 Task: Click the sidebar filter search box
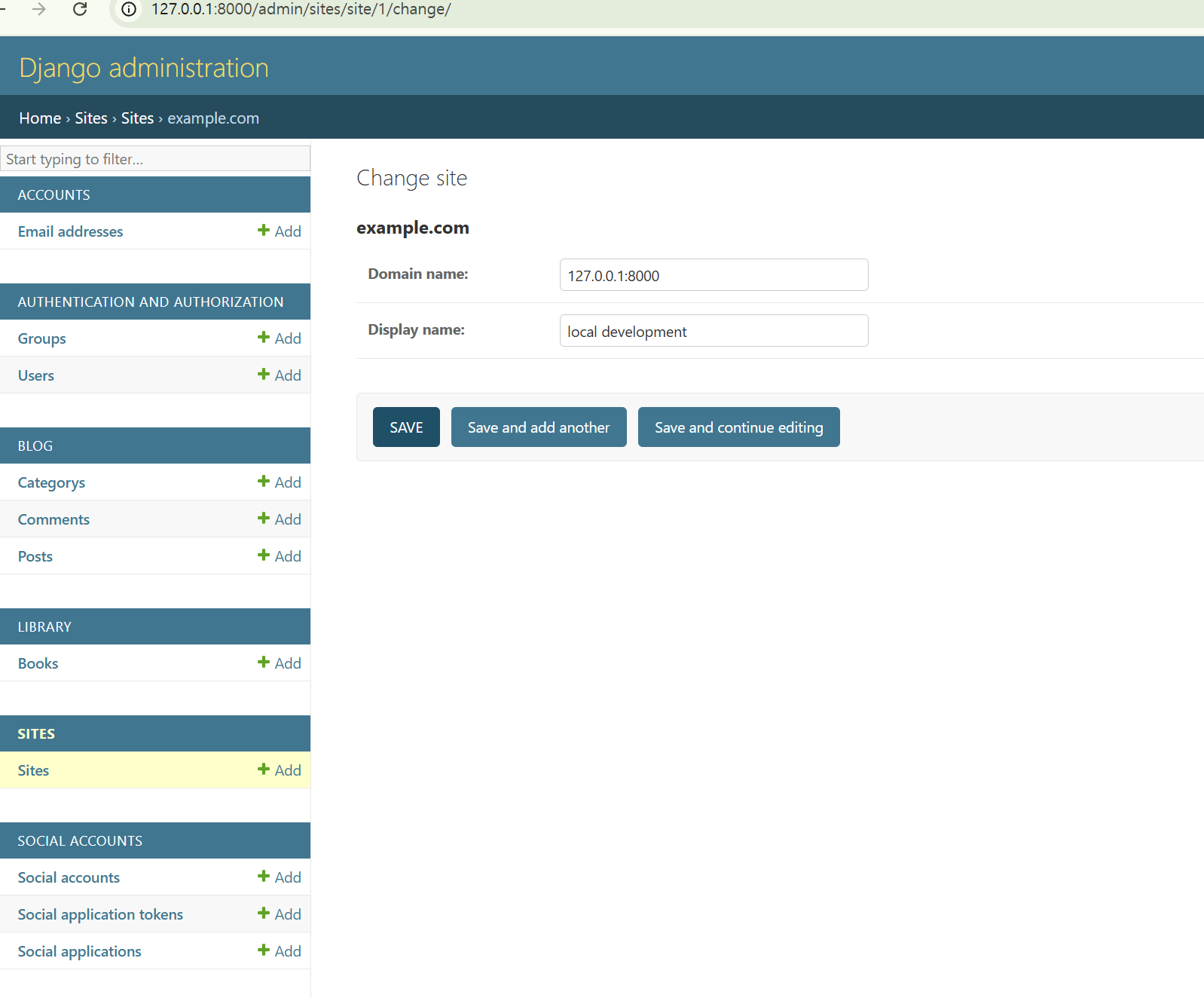(x=155, y=159)
